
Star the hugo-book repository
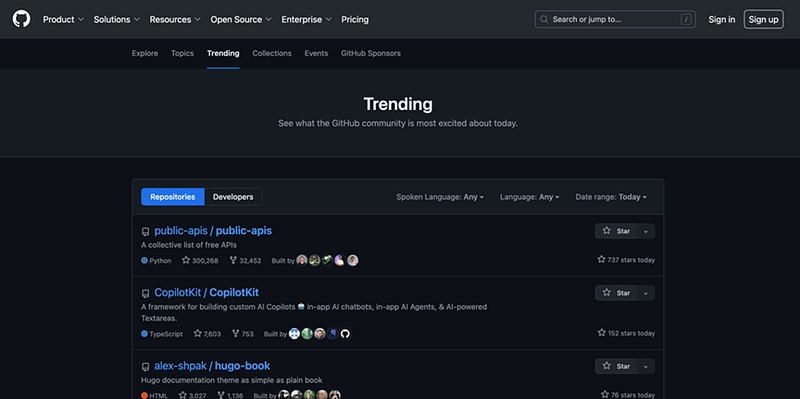616,366
